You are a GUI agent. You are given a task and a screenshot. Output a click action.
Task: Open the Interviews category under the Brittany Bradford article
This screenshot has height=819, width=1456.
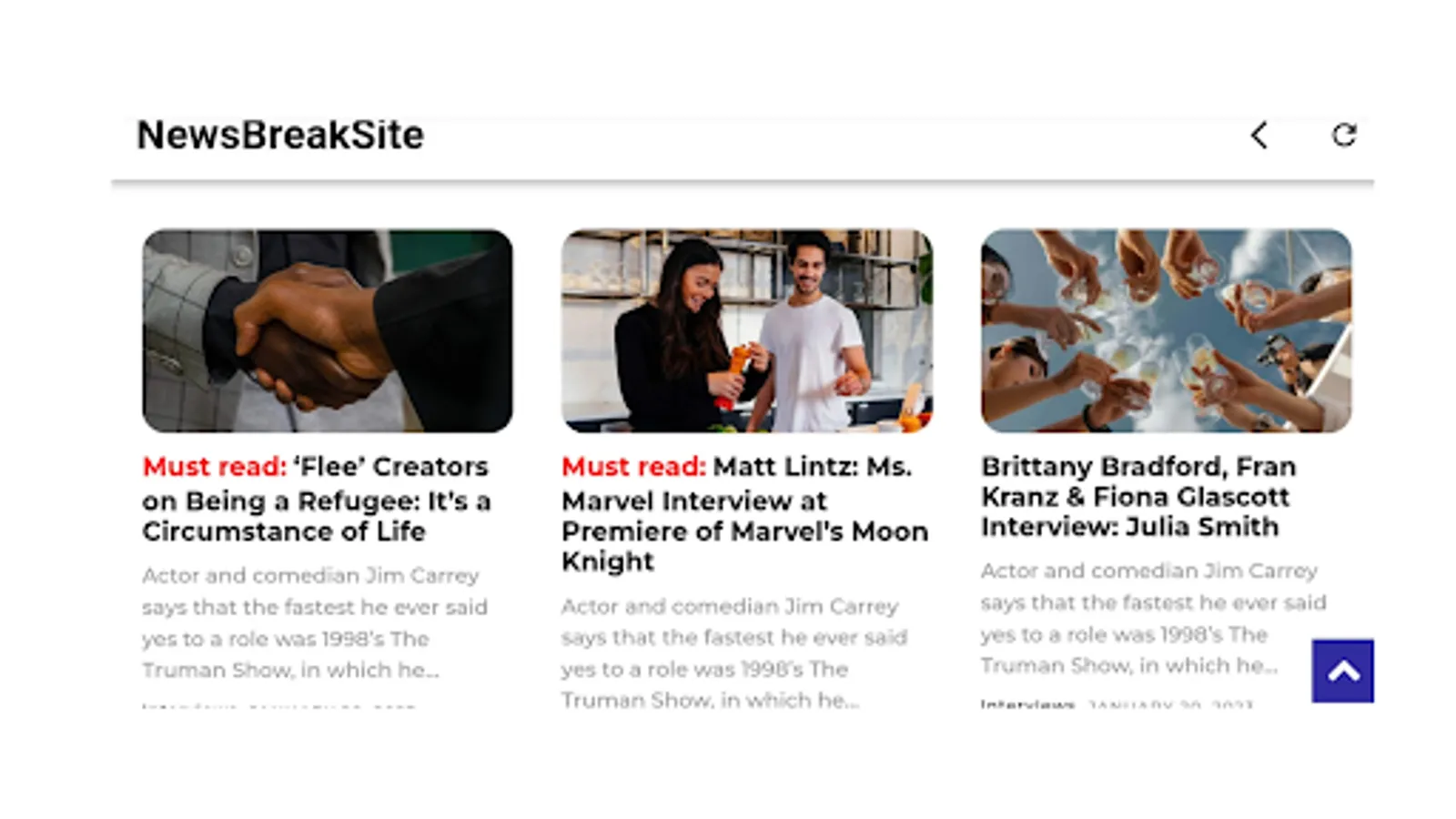pyautogui.click(x=1027, y=704)
